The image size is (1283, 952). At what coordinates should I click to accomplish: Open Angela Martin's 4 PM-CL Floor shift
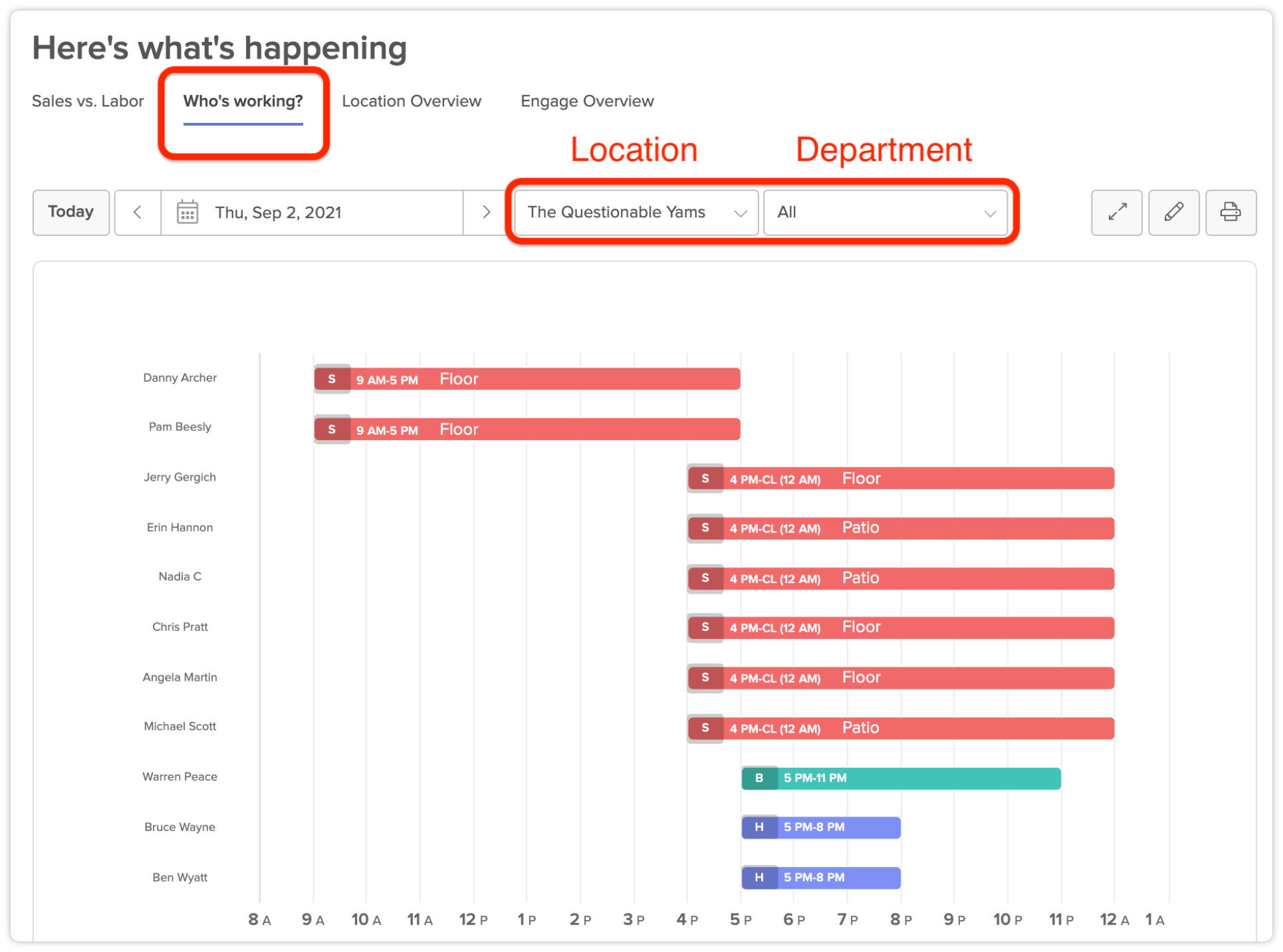pos(901,679)
